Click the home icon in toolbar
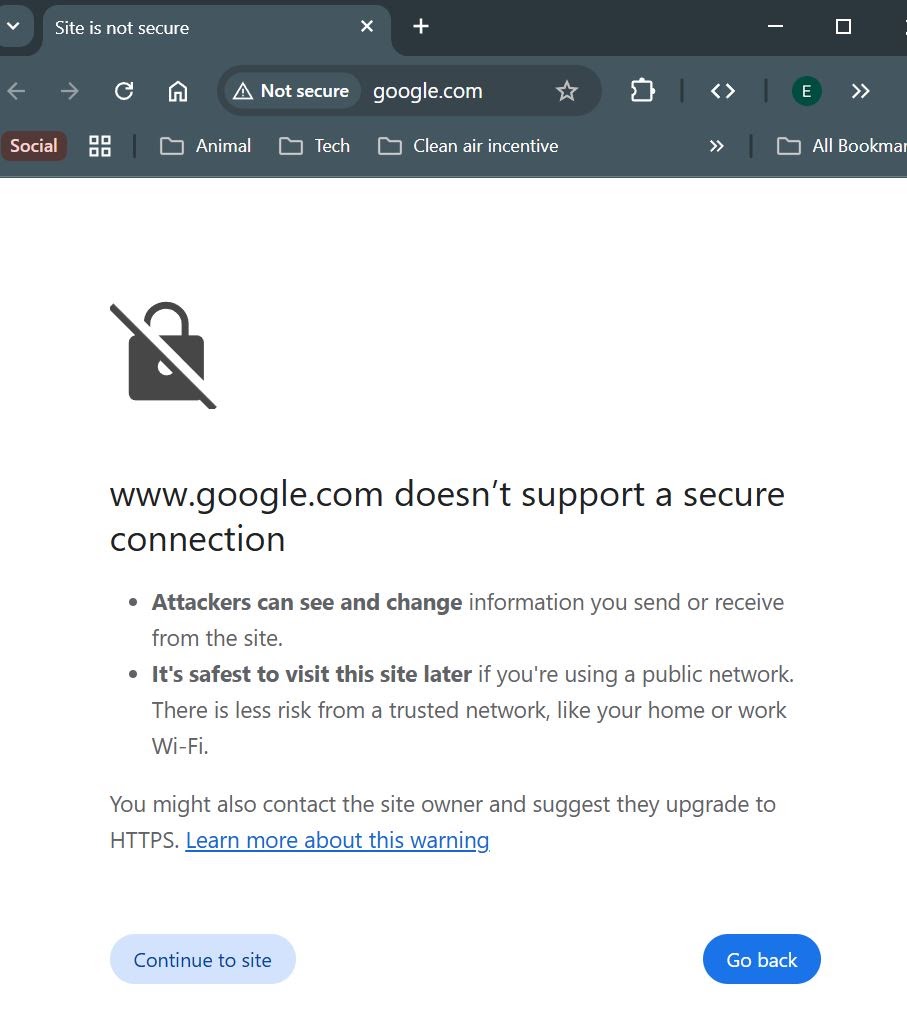 (178, 91)
